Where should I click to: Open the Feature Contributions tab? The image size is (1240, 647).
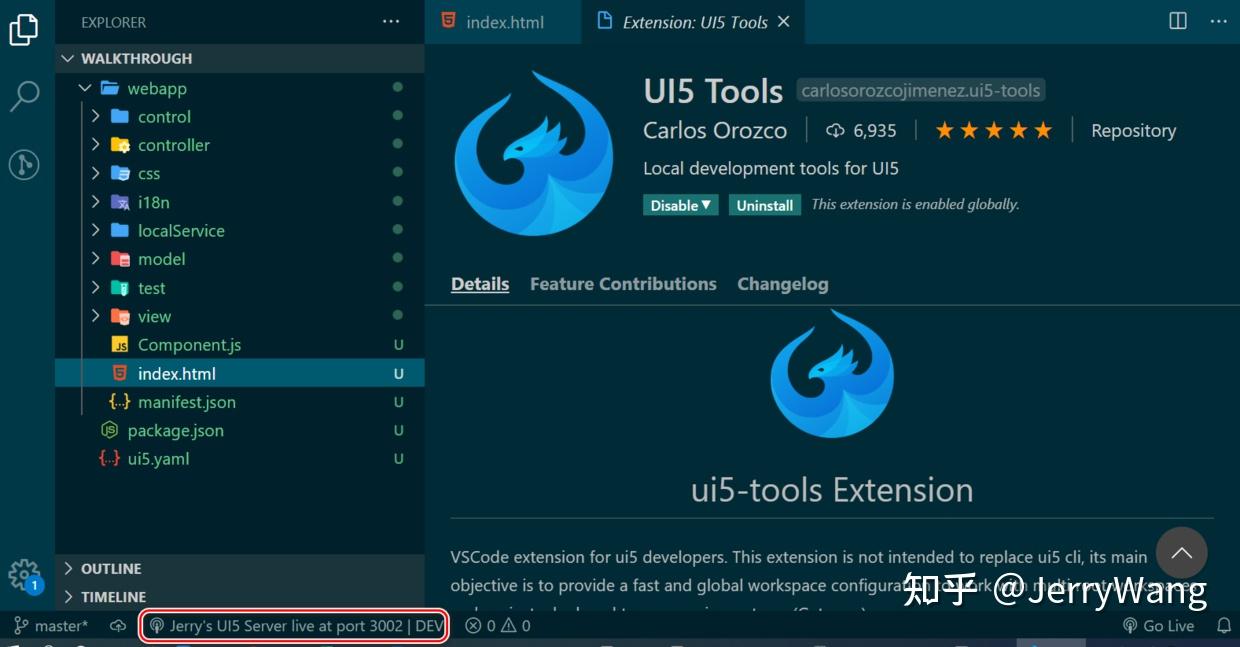coord(623,284)
